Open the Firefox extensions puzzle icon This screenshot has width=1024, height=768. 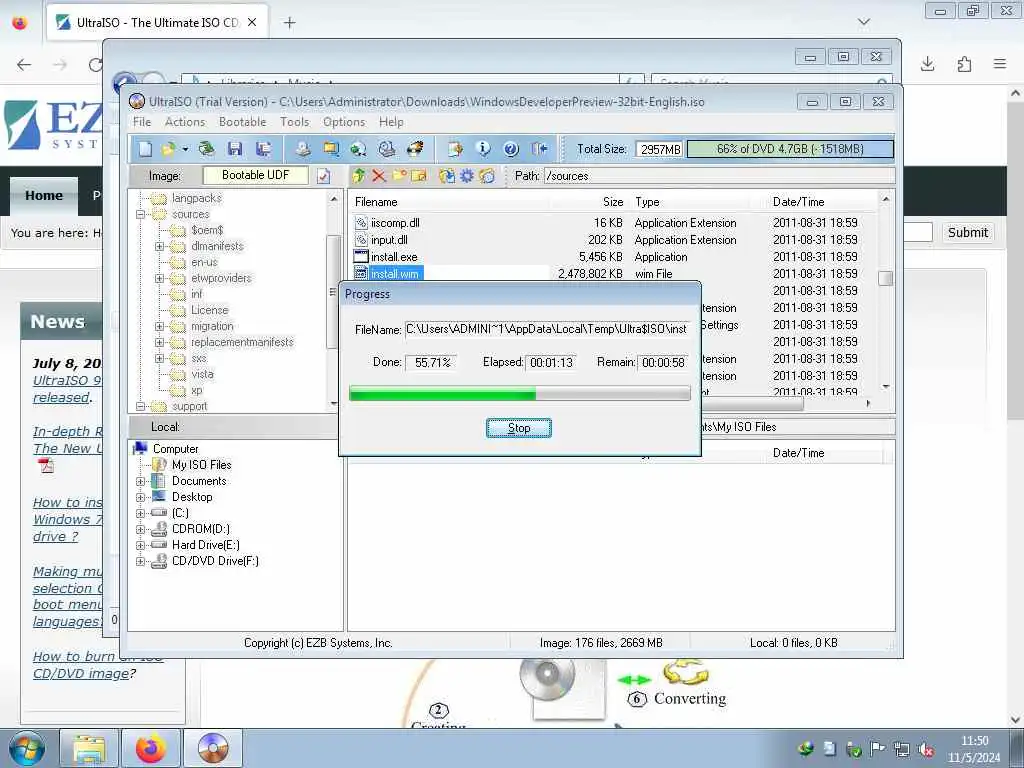pos(964,64)
